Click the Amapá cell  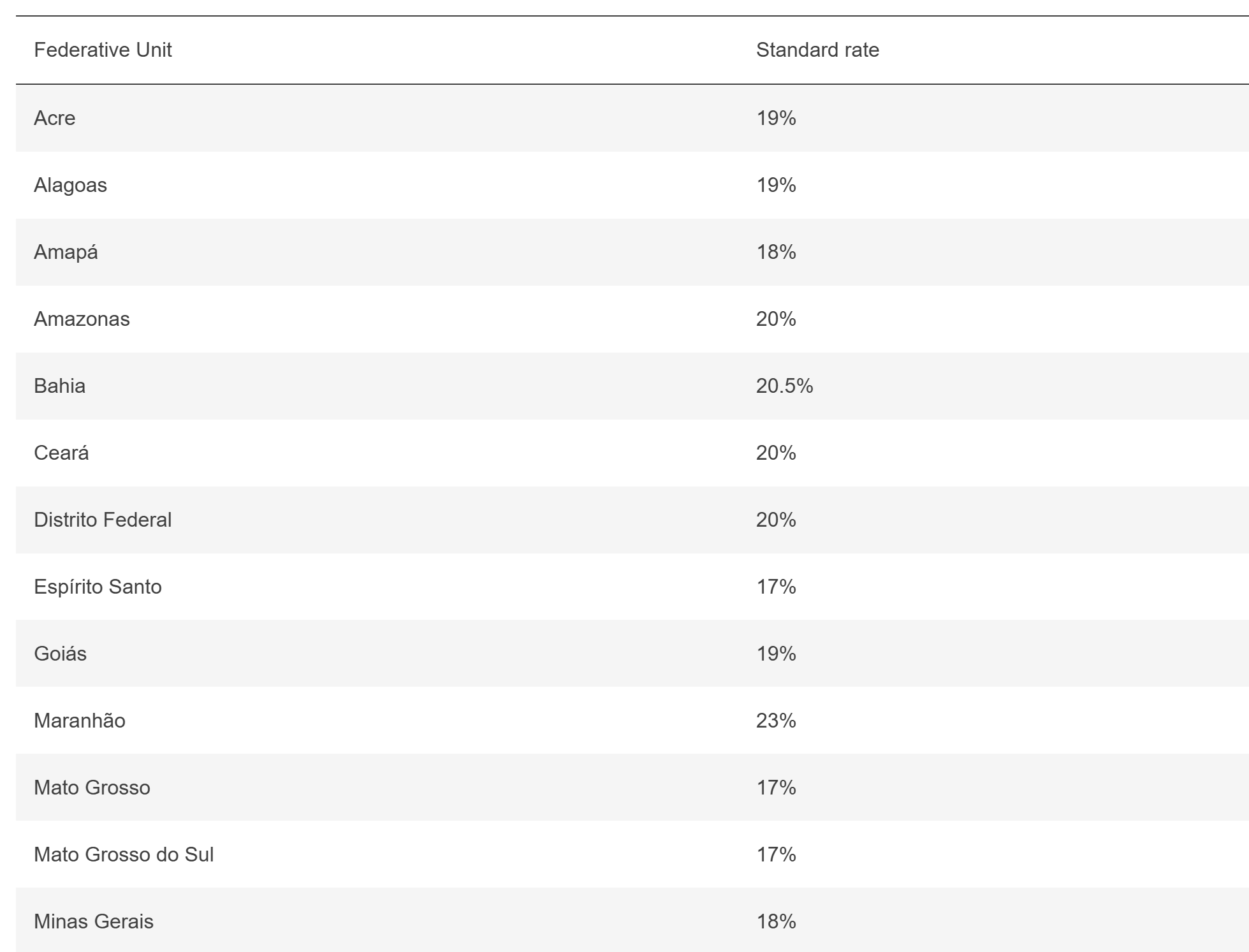click(66, 252)
